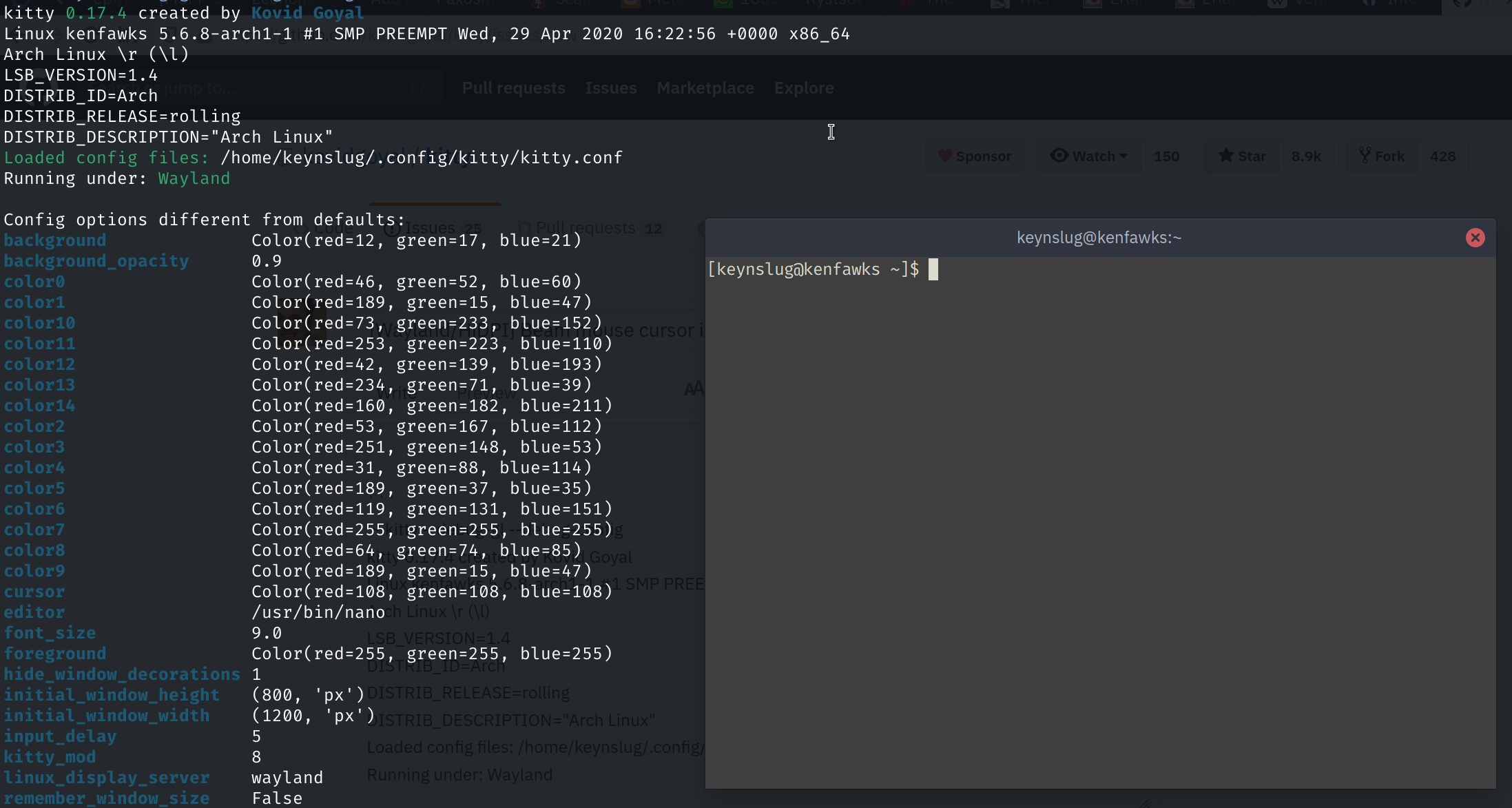The height and width of the screenshot is (808, 1512).
Task: Open Explore in the GitHub navigation
Action: (804, 88)
